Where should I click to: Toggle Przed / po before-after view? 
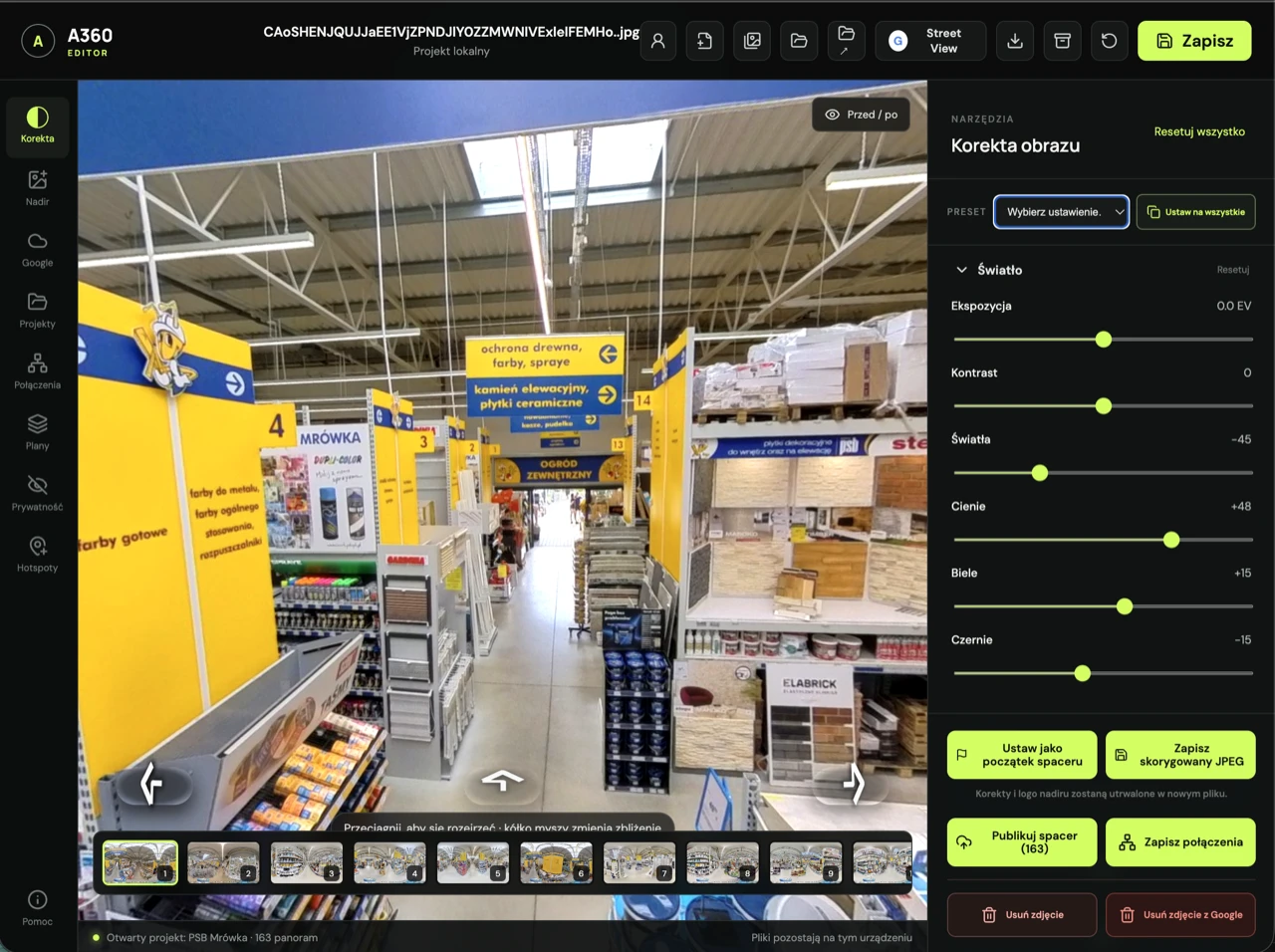click(862, 115)
